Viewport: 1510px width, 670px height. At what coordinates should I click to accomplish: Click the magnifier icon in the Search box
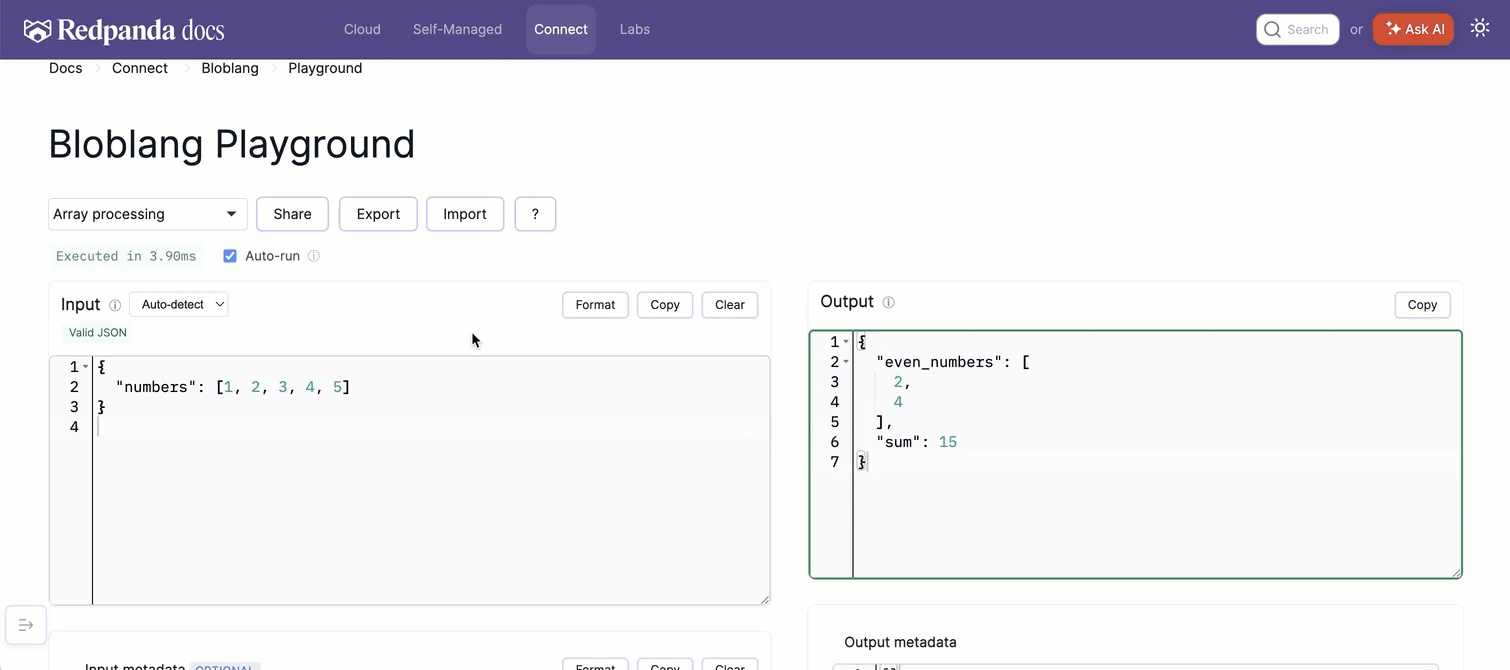click(1272, 30)
